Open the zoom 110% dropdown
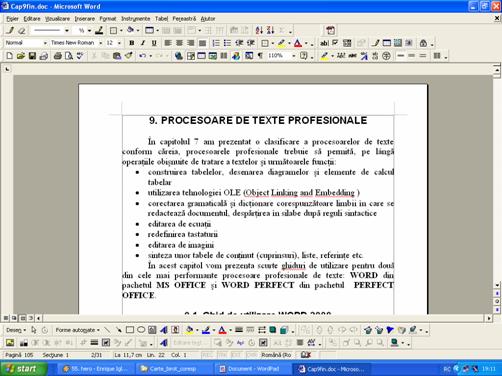This screenshot has height=376, width=502. 294,56
